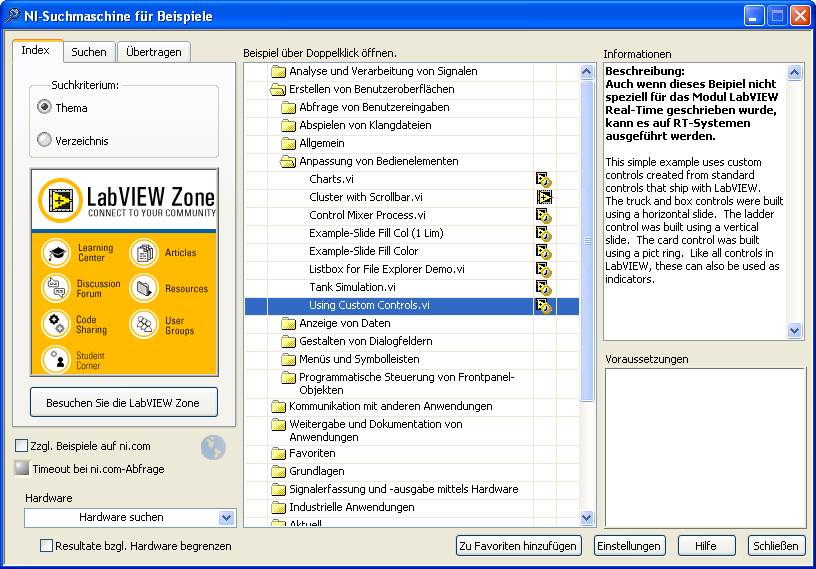Open the Hardware suchen dropdown
Viewport: 816px width, 569px height.
226,517
